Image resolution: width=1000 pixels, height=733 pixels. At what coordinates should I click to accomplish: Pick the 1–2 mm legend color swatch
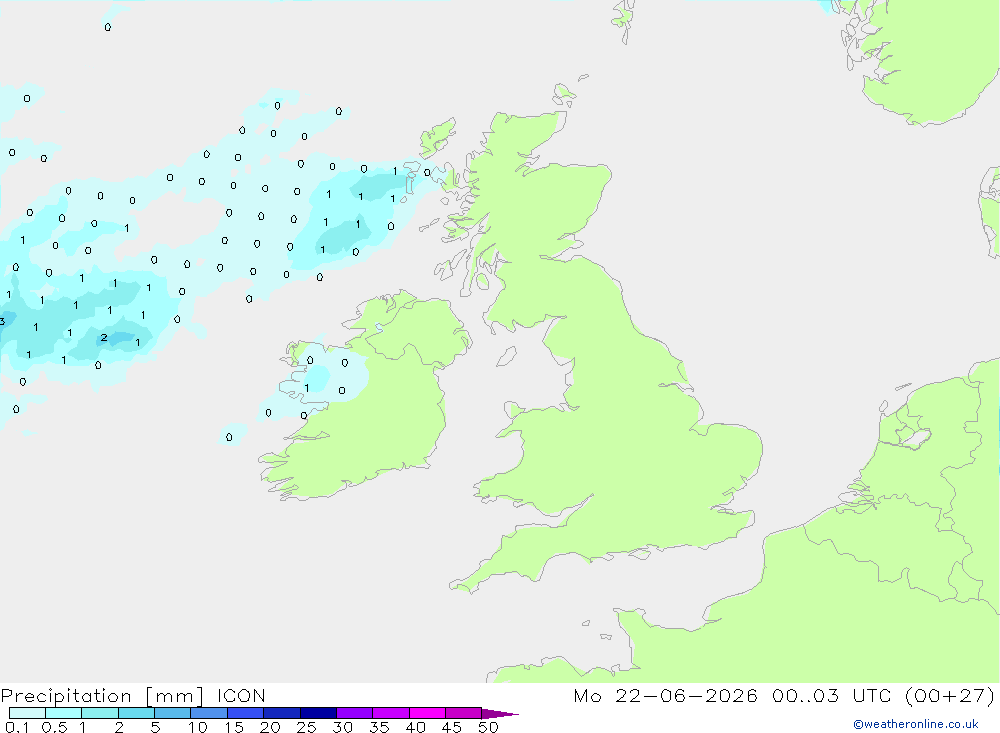coord(99,713)
